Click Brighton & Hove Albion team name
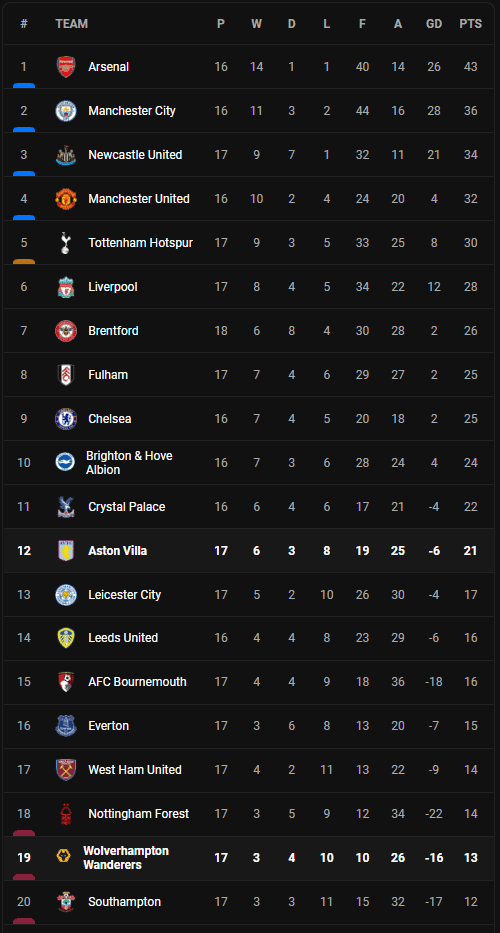 click(x=129, y=463)
